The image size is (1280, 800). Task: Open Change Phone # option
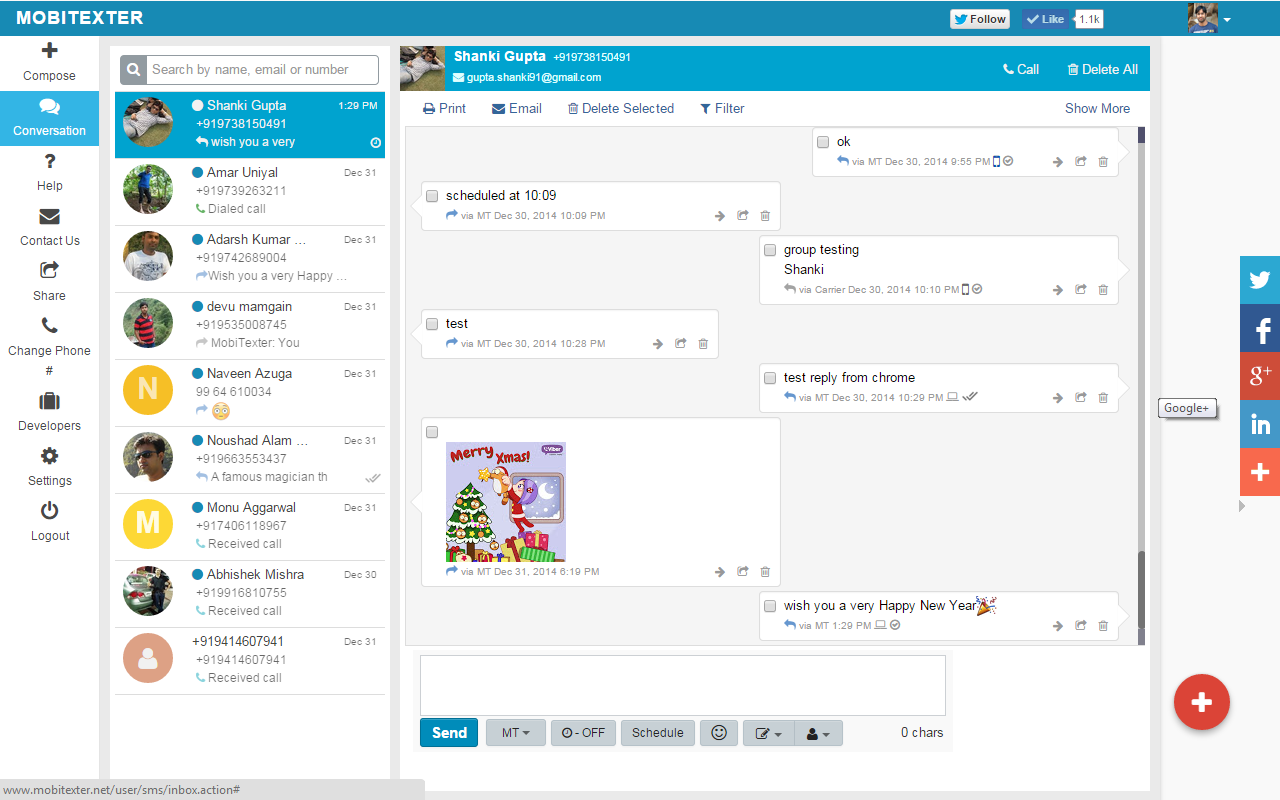tap(49, 346)
